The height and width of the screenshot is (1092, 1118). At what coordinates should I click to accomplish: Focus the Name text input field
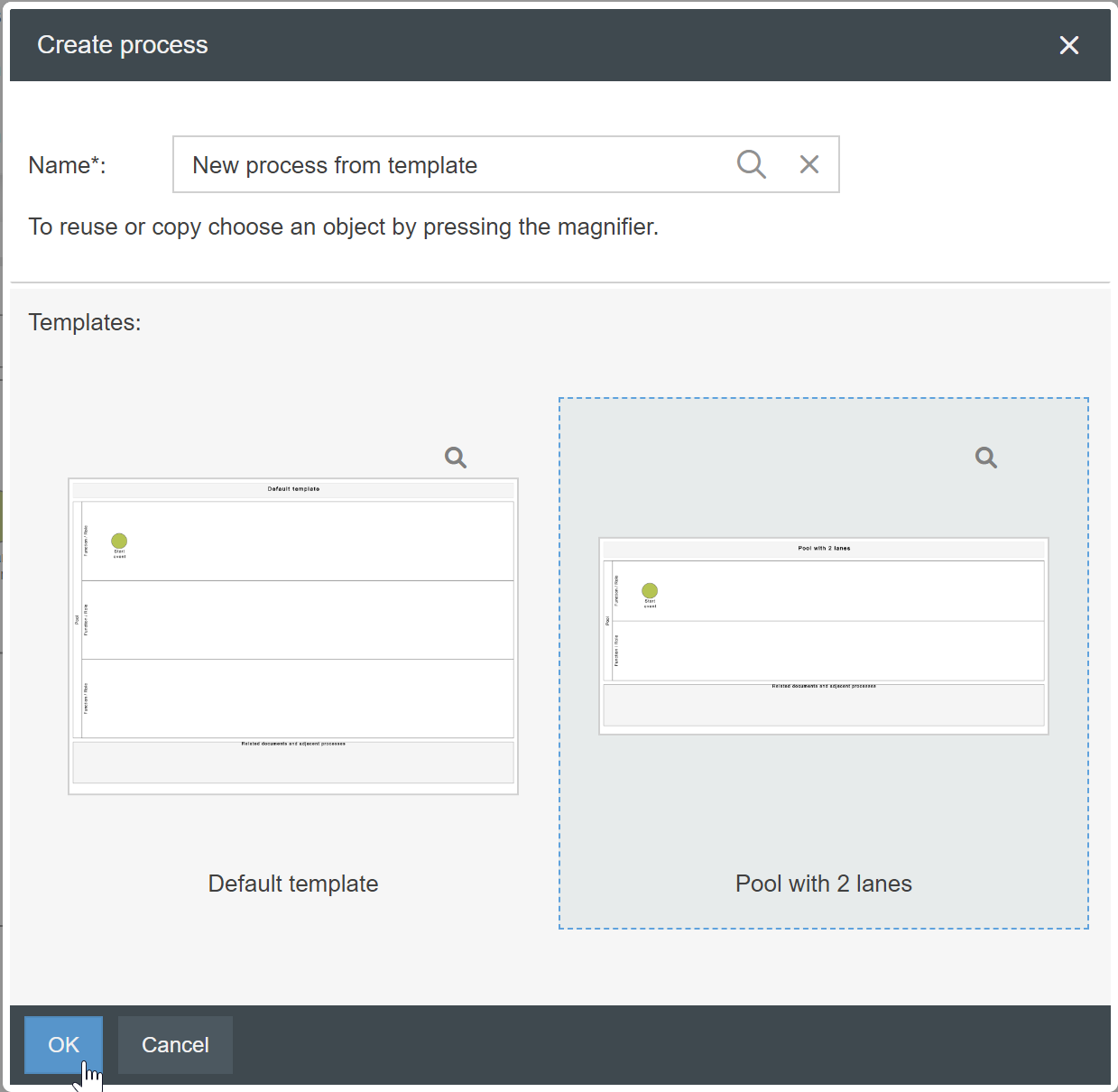click(451, 164)
